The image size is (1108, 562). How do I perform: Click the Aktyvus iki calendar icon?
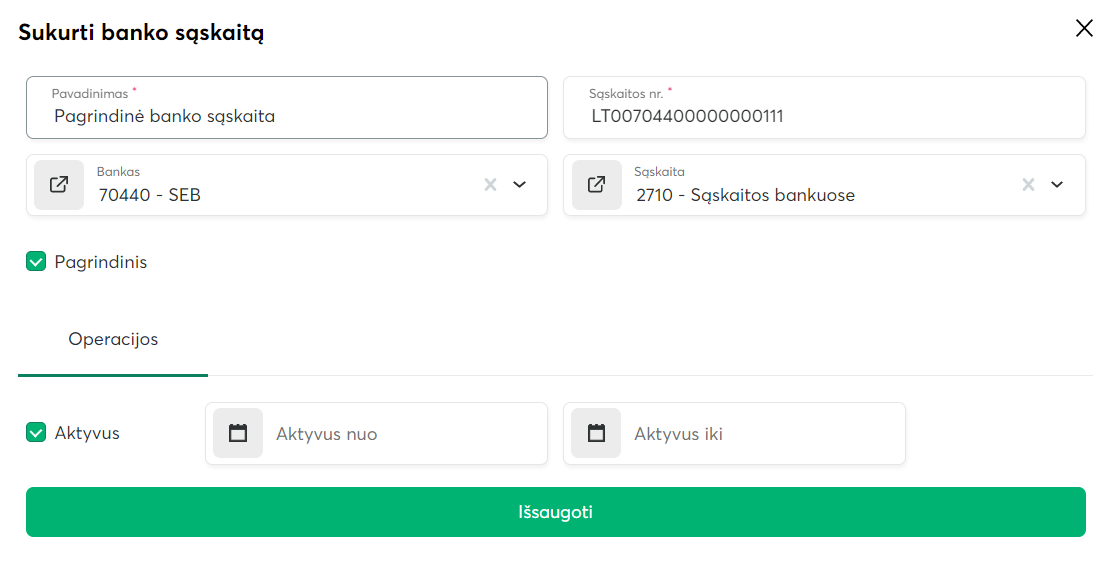(x=596, y=433)
